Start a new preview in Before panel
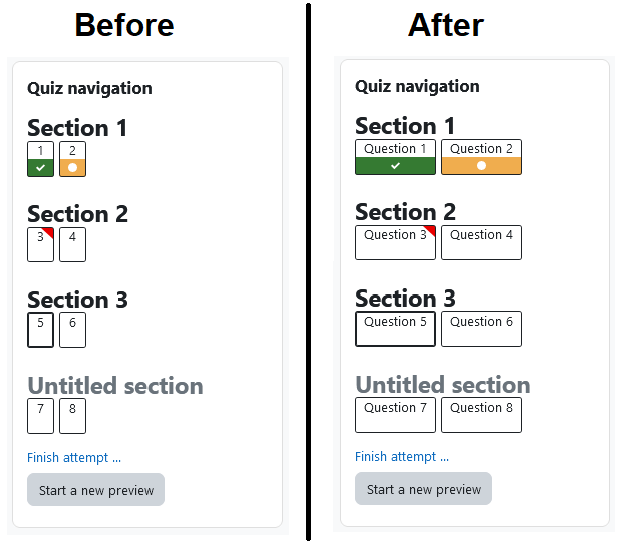The image size is (630, 544). [96, 490]
